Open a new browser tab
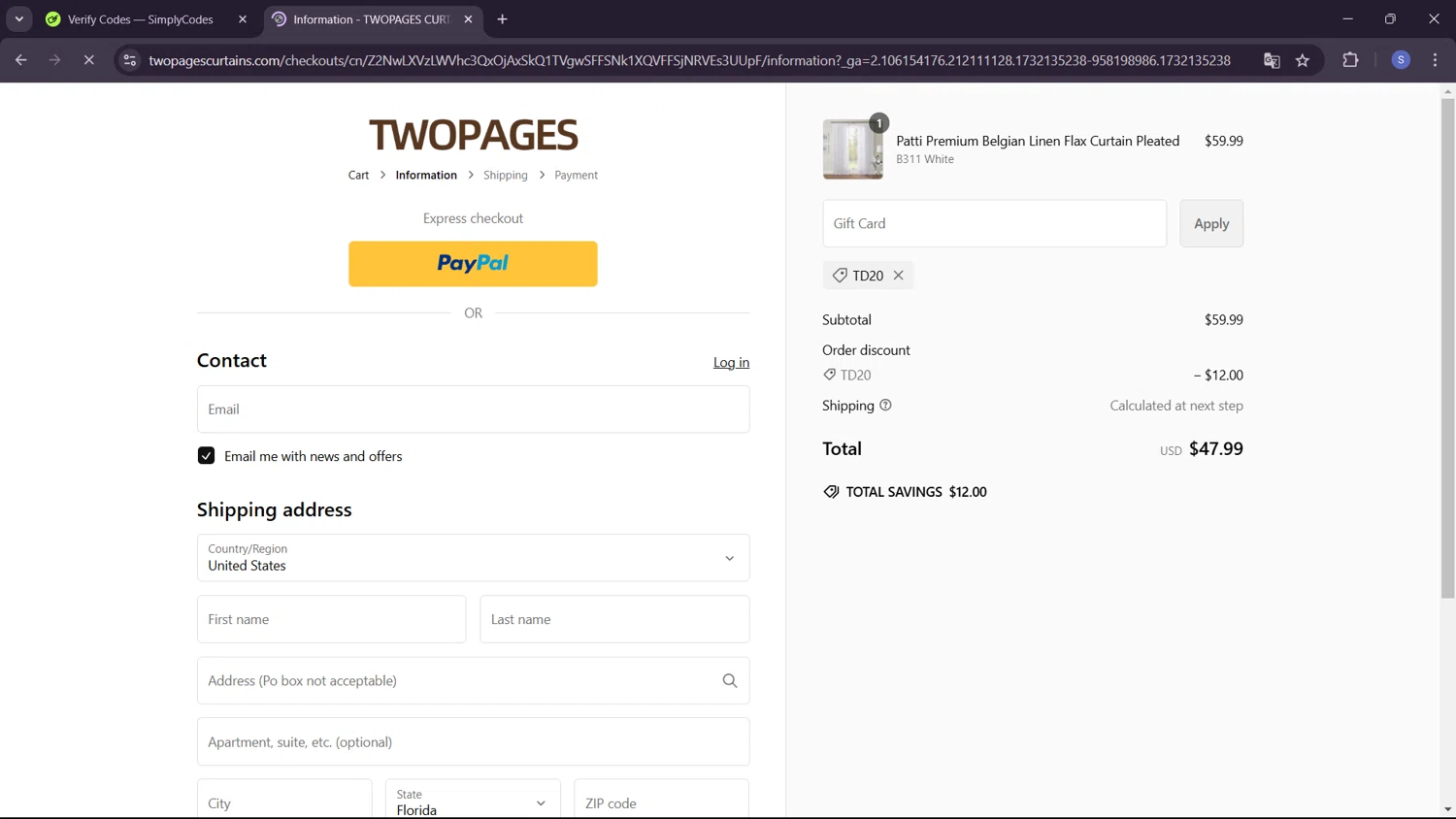Image resolution: width=1456 pixels, height=819 pixels. click(502, 19)
